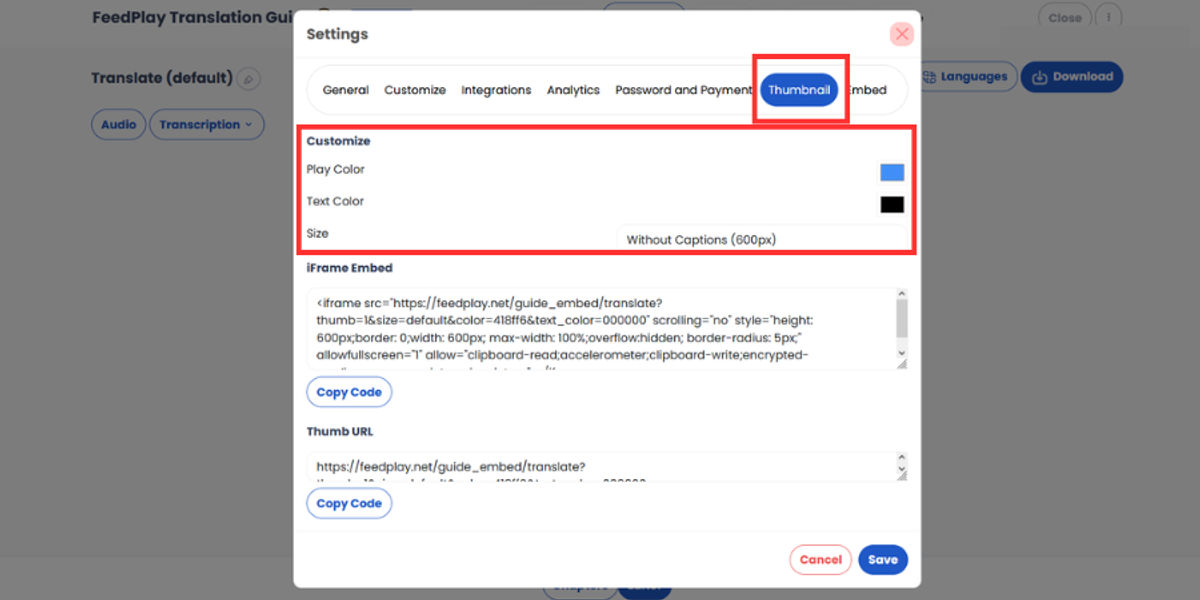Click the edit pencil beside Translate (default)

click(249, 78)
